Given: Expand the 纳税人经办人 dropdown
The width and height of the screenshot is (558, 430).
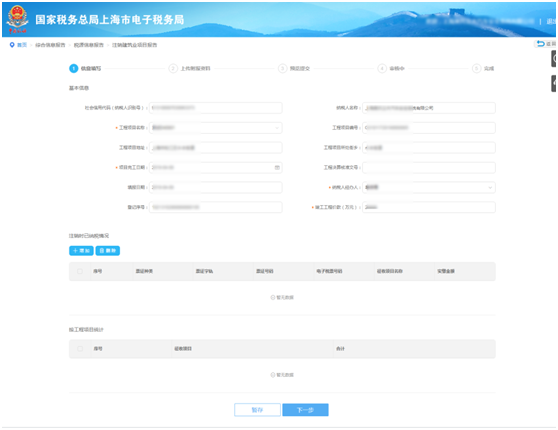Looking at the screenshot, I should (x=429, y=187).
